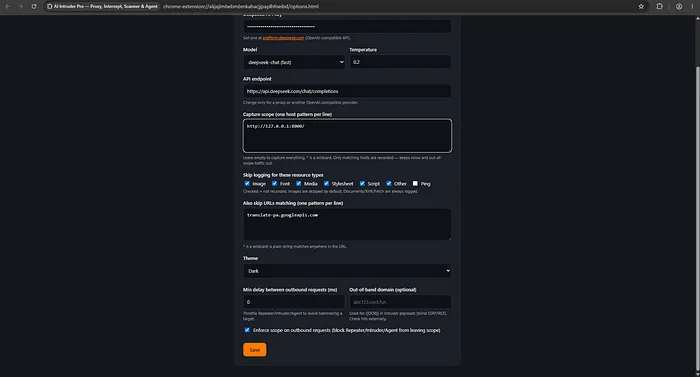Open the Theme dropdown showing Dark
The width and height of the screenshot is (700, 377).
(x=347, y=271)
